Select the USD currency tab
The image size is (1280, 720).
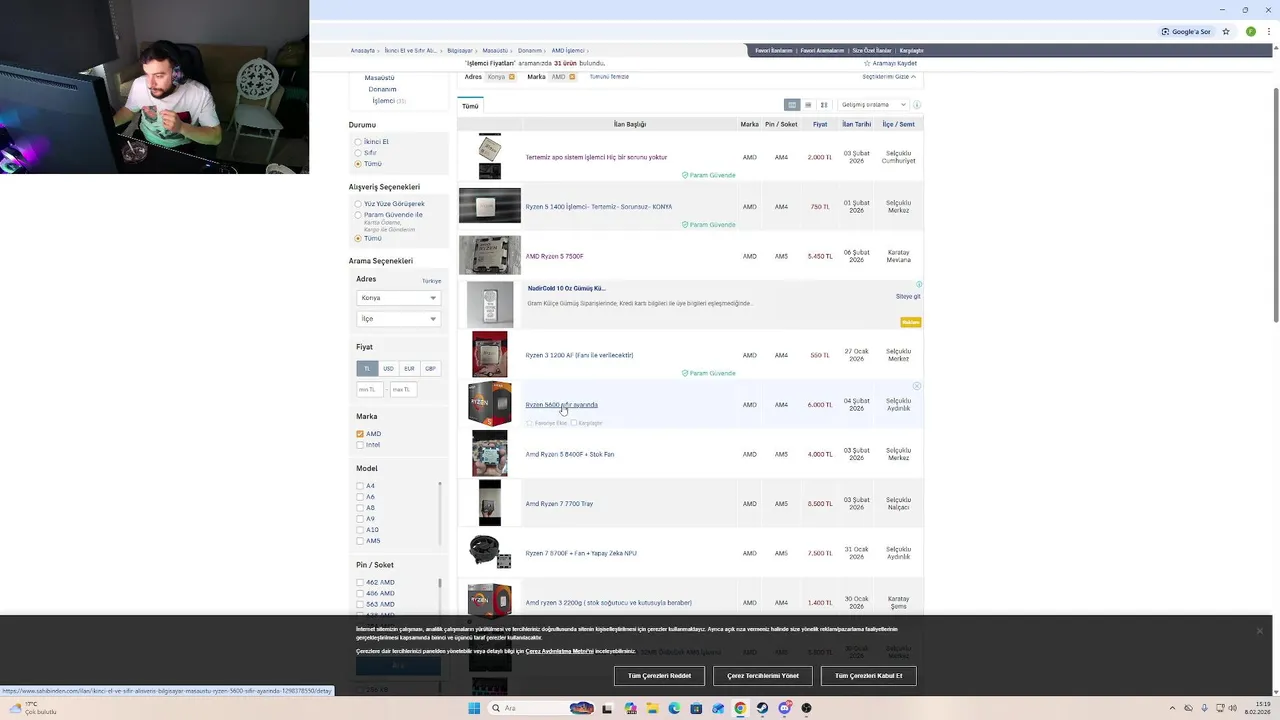[x=388, y=368]
